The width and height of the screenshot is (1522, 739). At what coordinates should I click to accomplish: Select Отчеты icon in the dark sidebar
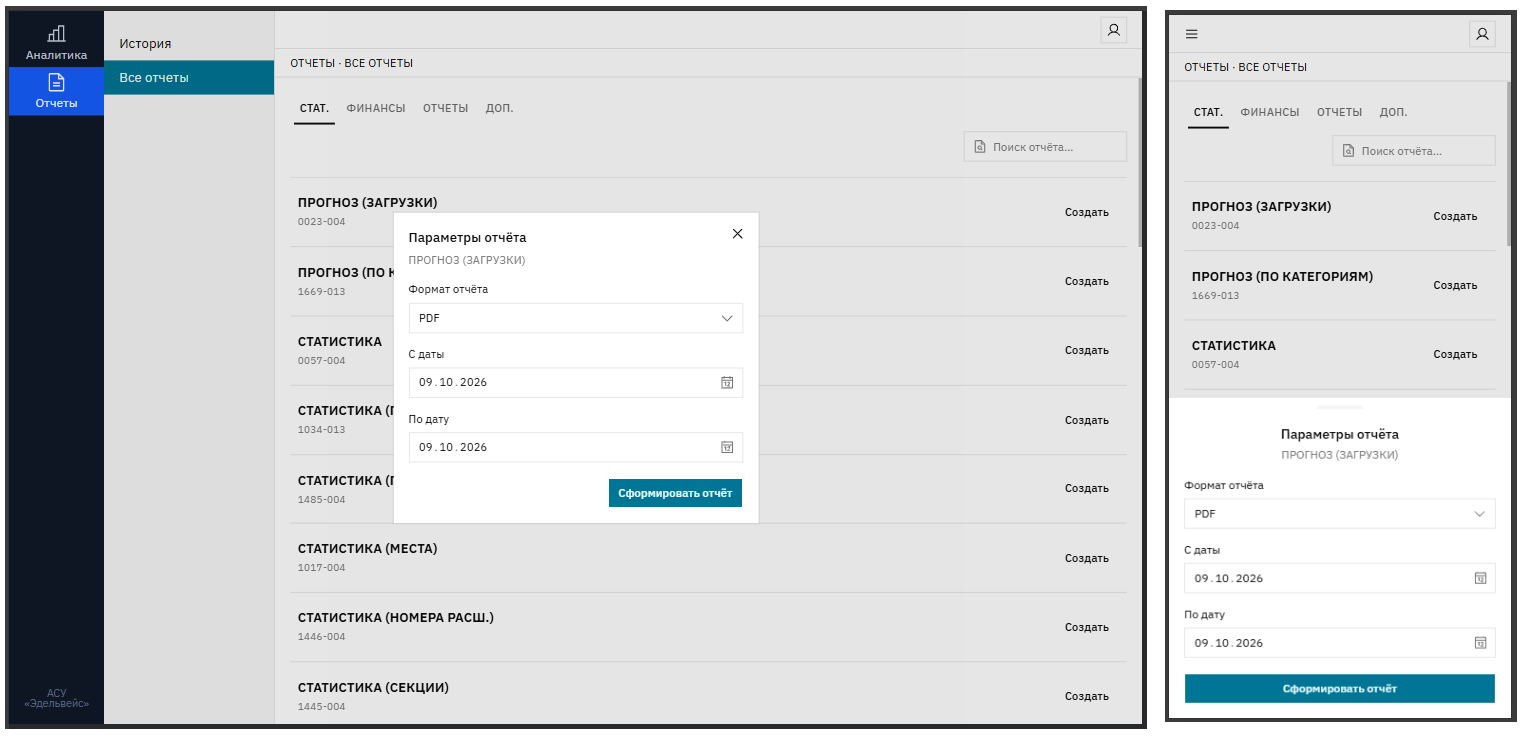click(56, 82)
